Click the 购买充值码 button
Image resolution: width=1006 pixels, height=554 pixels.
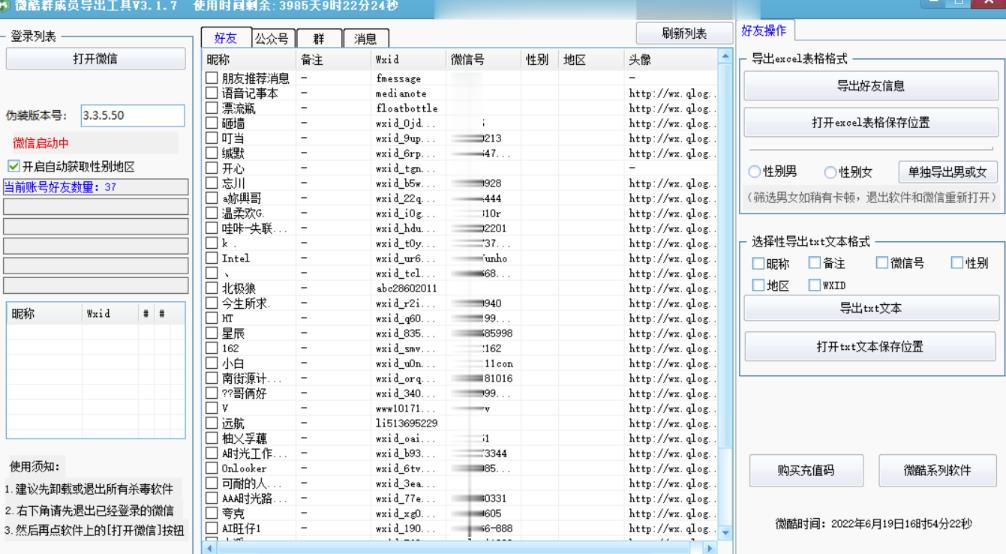[x=806, y=471]
